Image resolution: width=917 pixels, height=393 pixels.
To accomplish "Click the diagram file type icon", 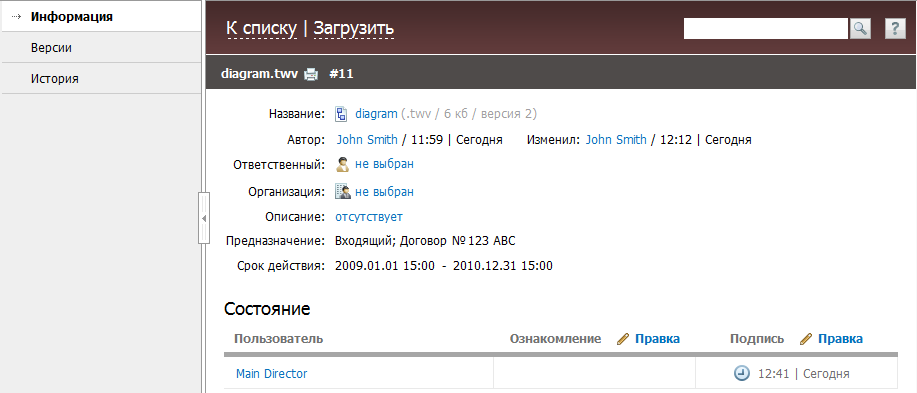I will (341, 113).
